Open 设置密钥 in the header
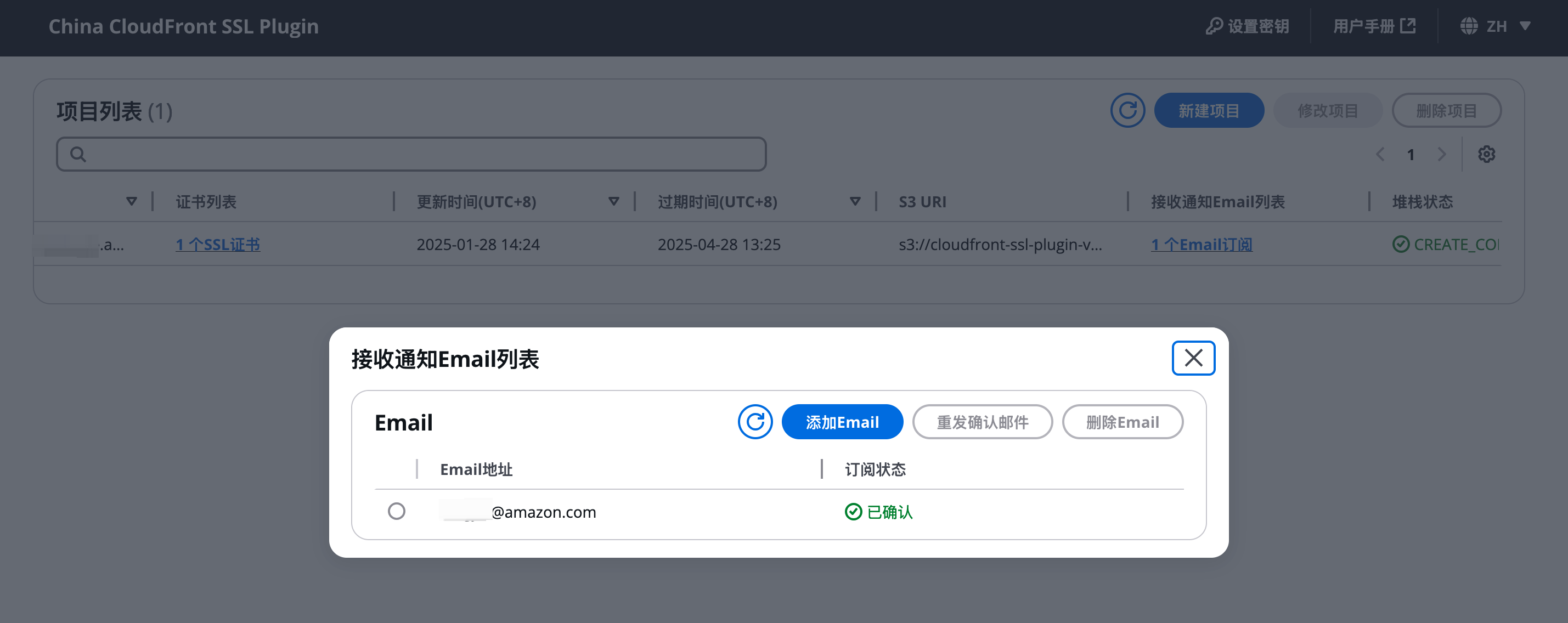Screen dimensions: 1568x623 (1247, 26)
